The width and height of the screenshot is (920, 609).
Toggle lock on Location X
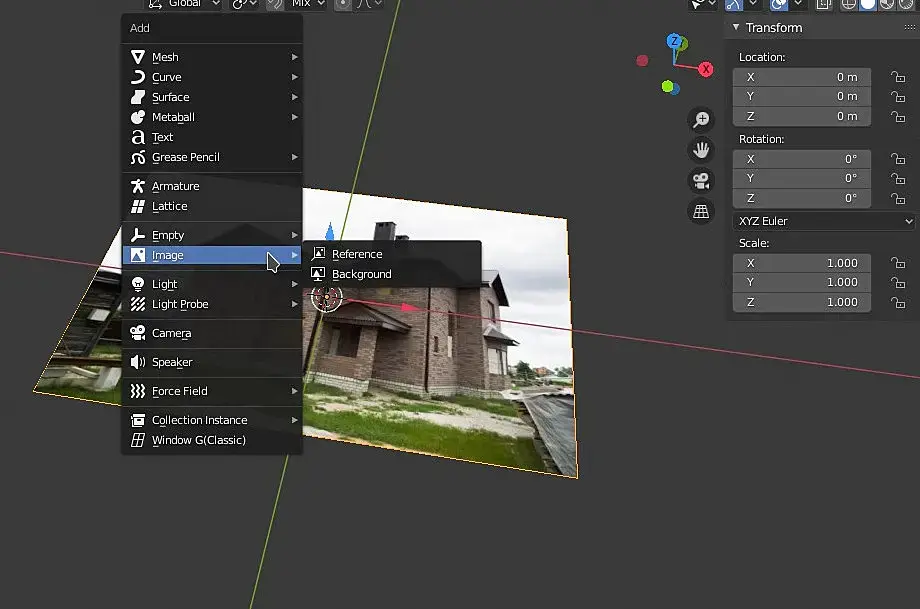(x=897, y=77)
